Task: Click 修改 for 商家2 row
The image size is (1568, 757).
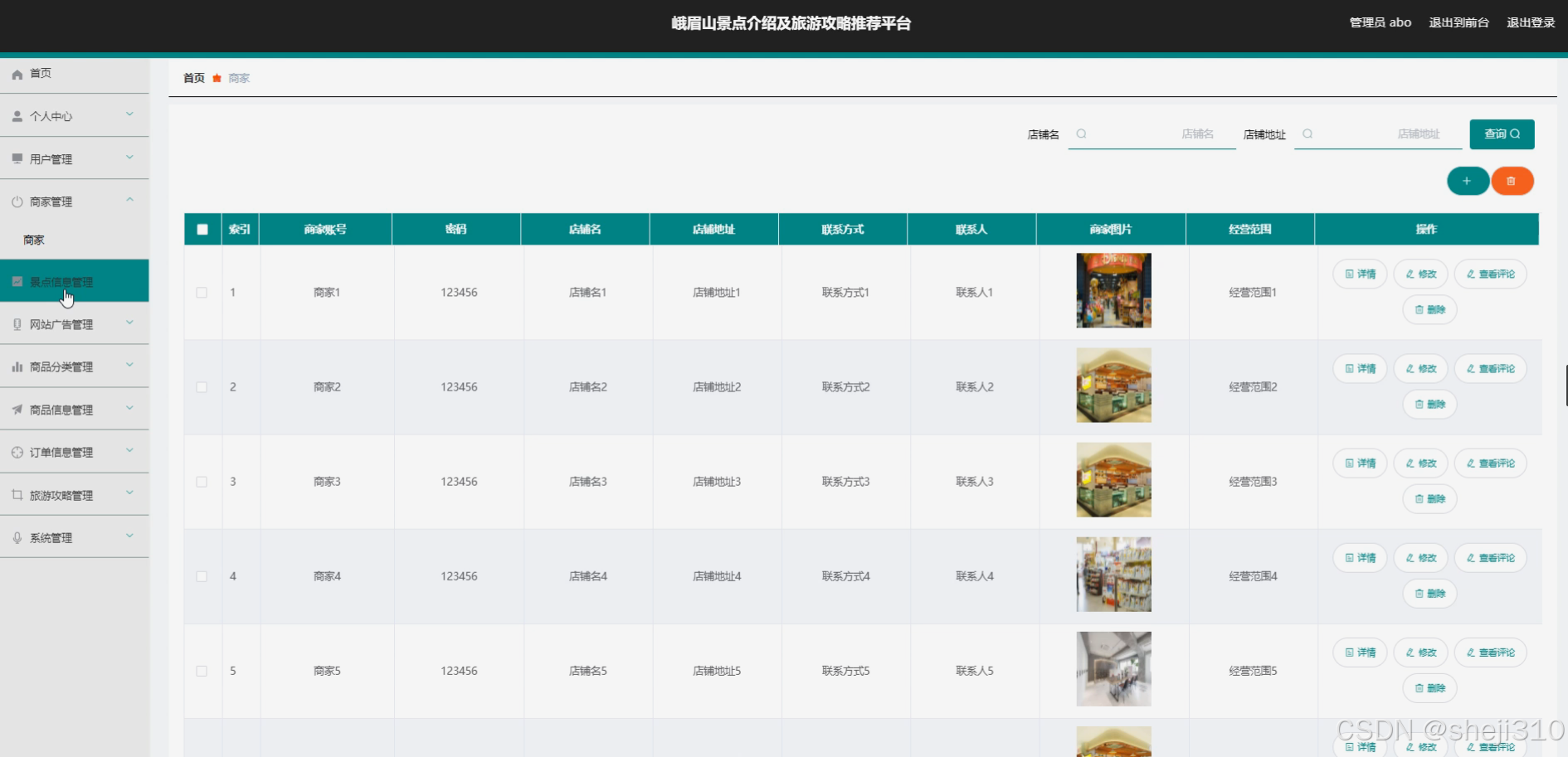Action: click(x=1421, y=368)
